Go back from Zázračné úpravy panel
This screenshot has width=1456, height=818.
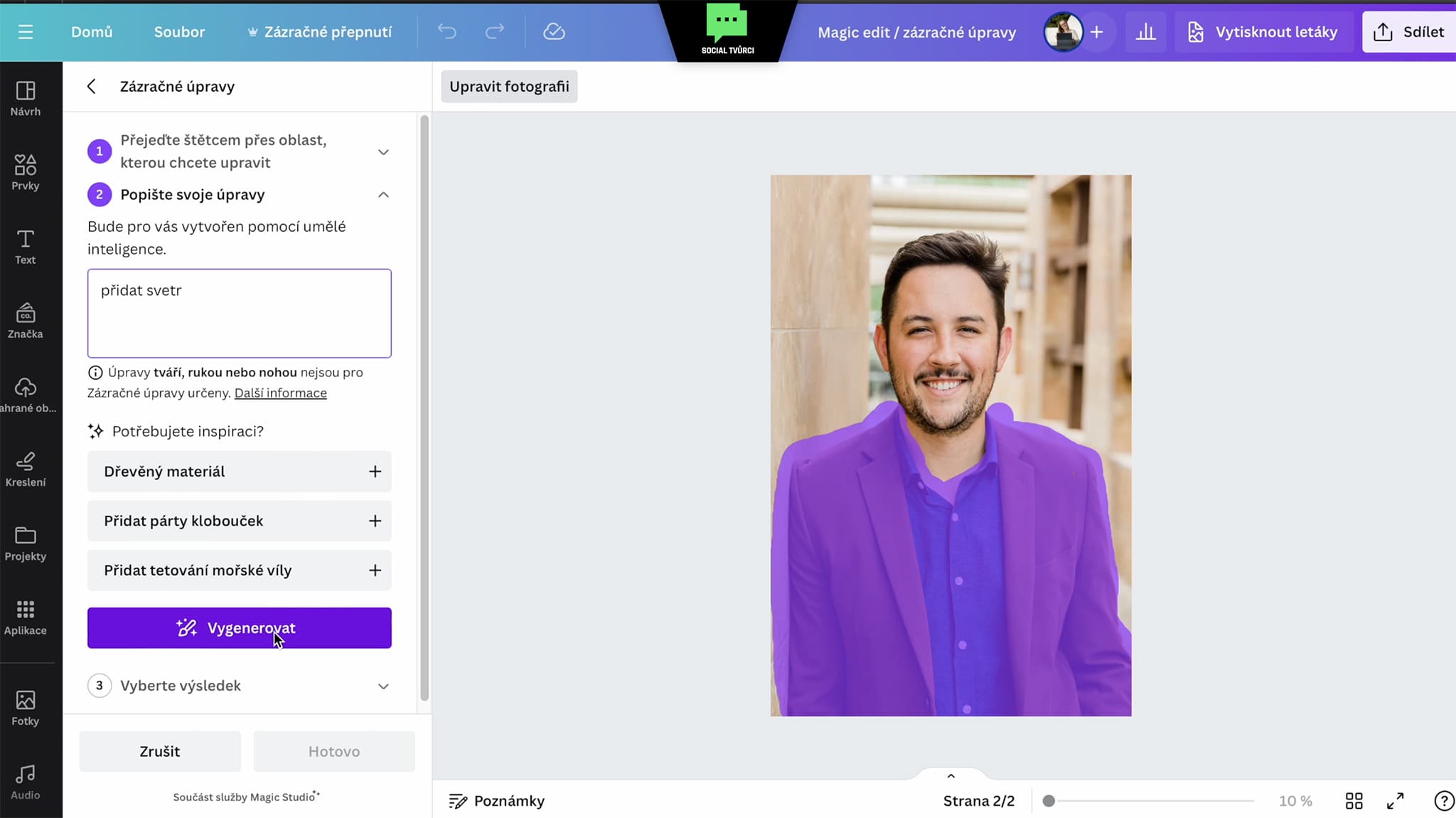click(x=91, y=86)
